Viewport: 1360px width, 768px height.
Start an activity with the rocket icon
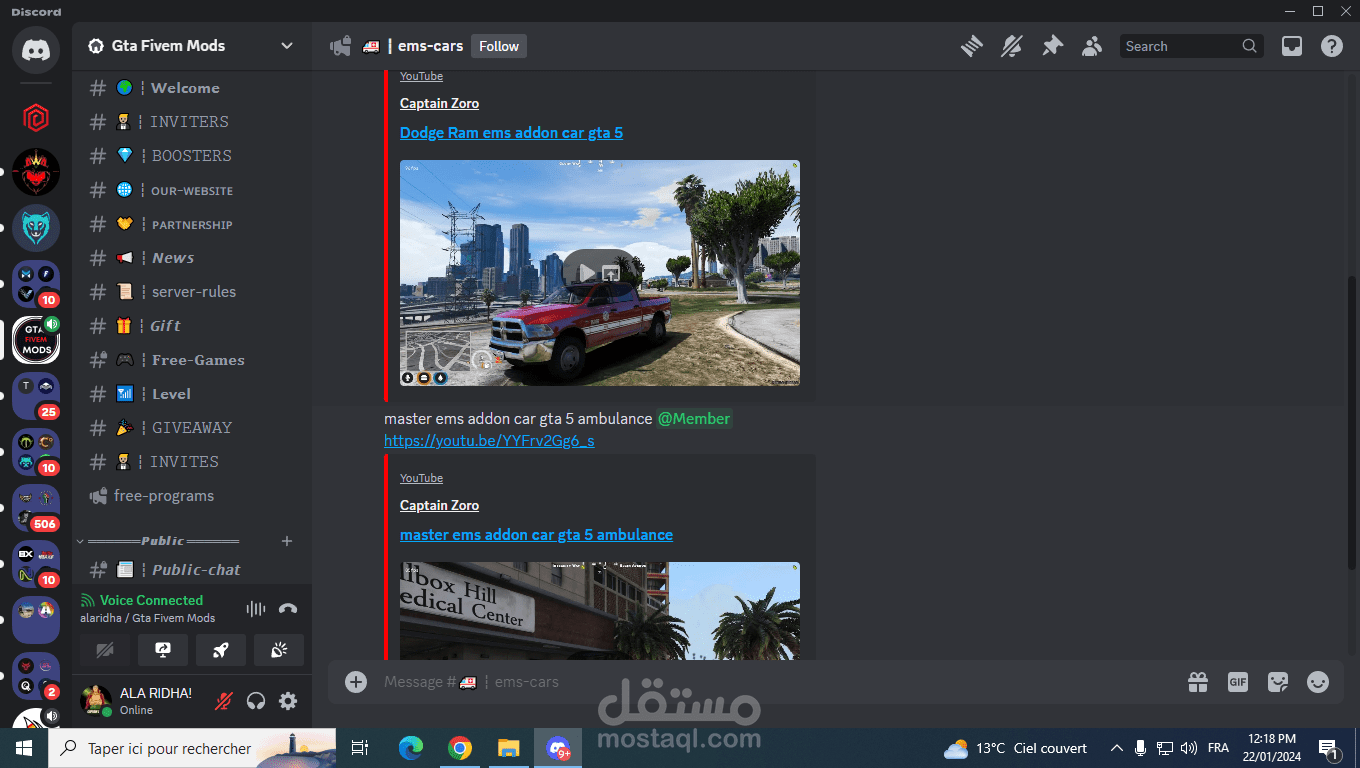click(221, 650)
